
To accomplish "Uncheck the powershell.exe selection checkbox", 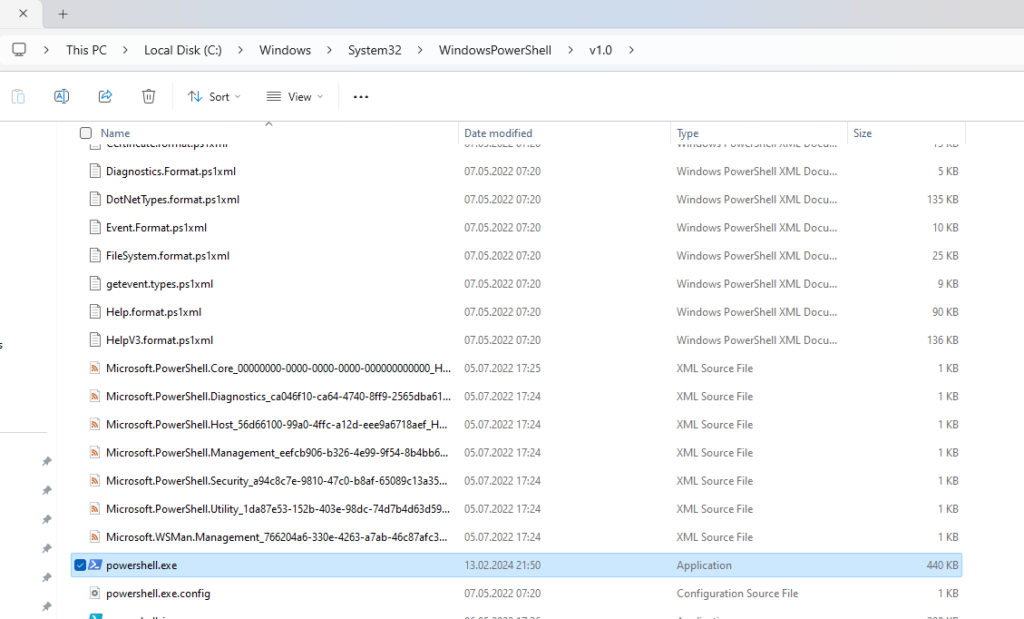I will pyautogui.click(x=80, y=565).
